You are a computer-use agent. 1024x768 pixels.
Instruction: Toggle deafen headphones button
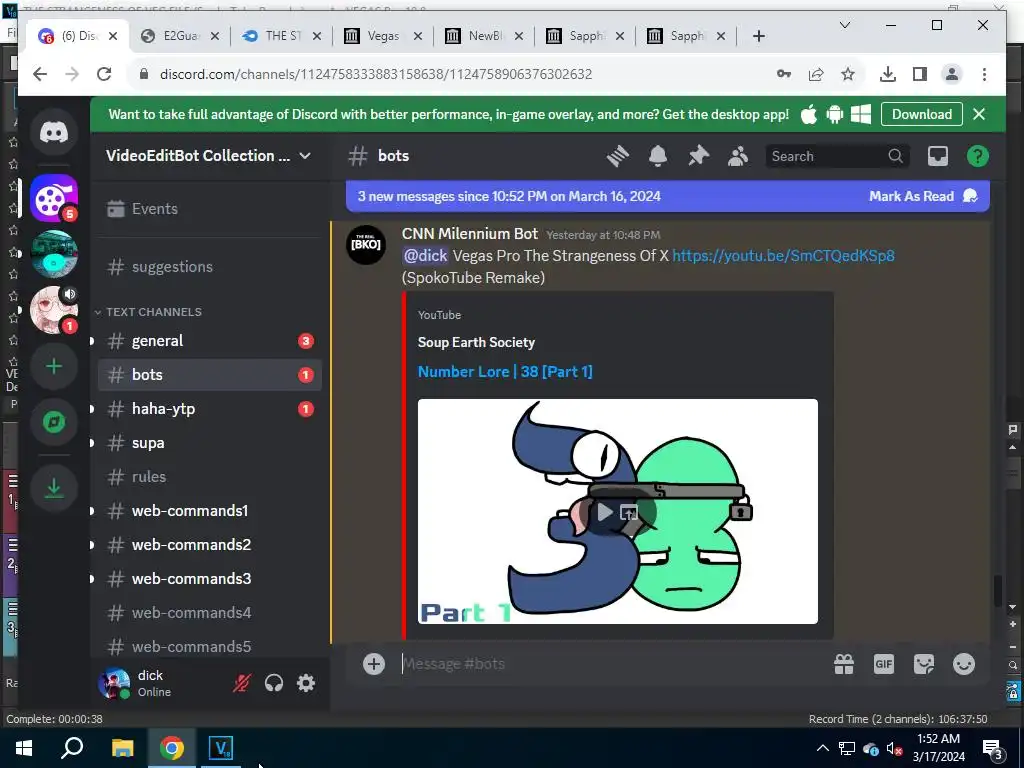pyautogui.click(x=274, y=683)
